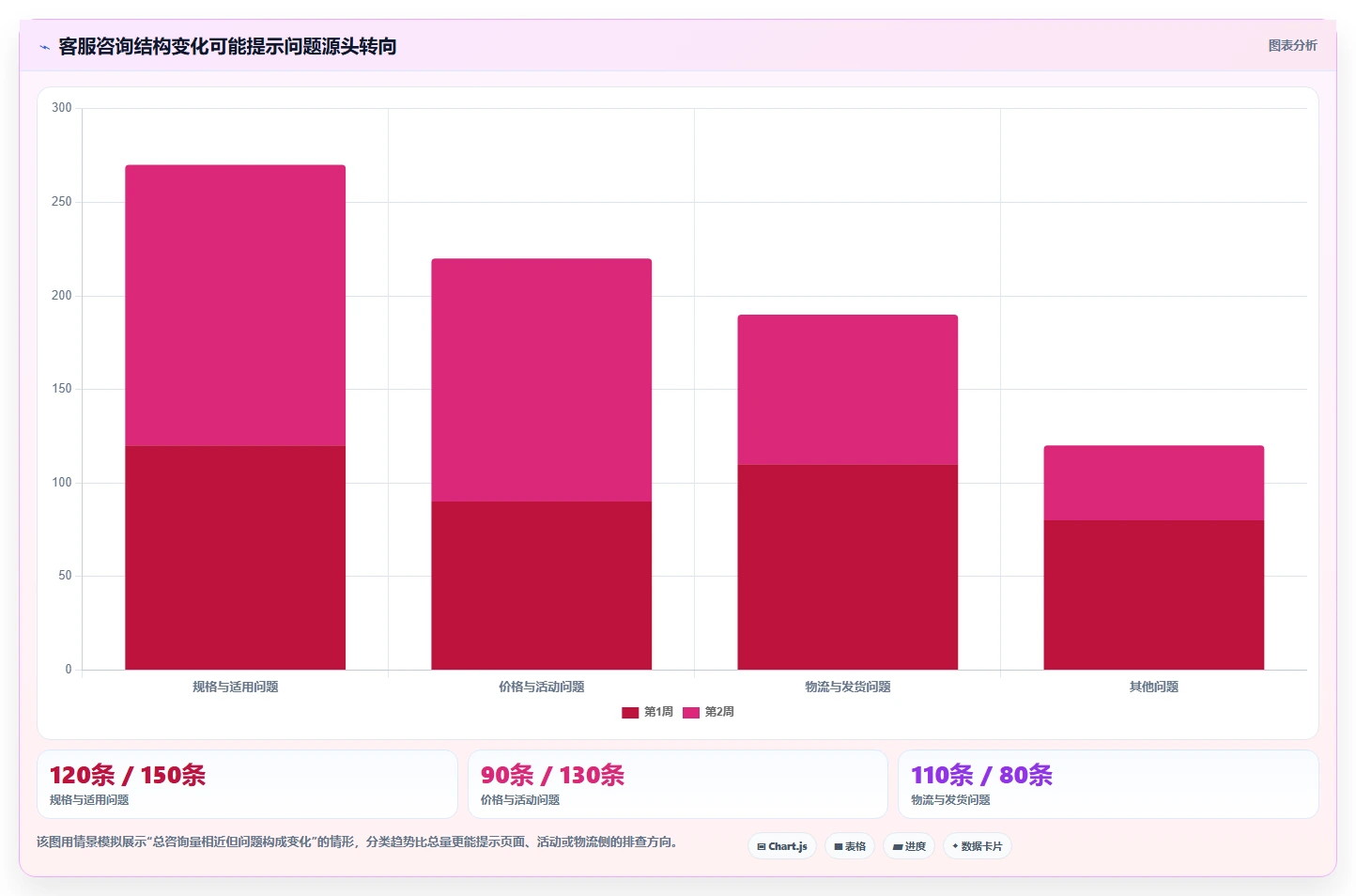Select the 表格 tag chip
This screenshot has height=896, width=1356.
[x=850, y=846]
